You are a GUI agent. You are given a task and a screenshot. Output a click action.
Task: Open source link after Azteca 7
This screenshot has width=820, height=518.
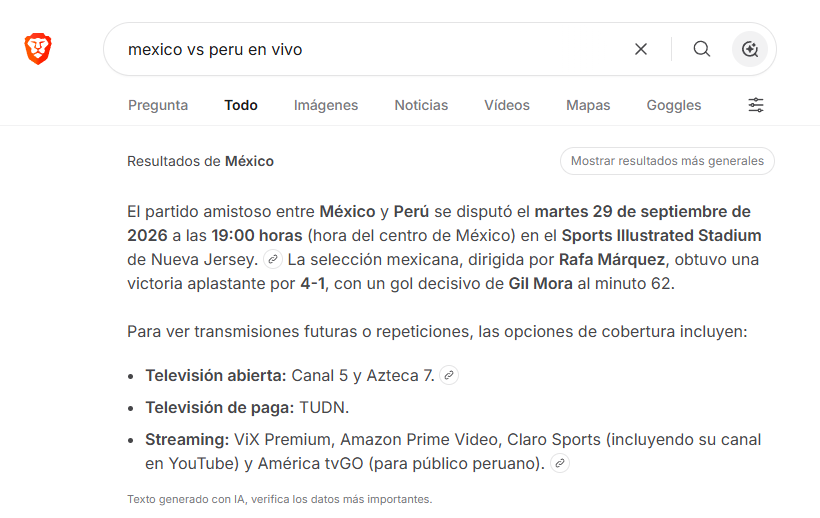pos(449,375)
